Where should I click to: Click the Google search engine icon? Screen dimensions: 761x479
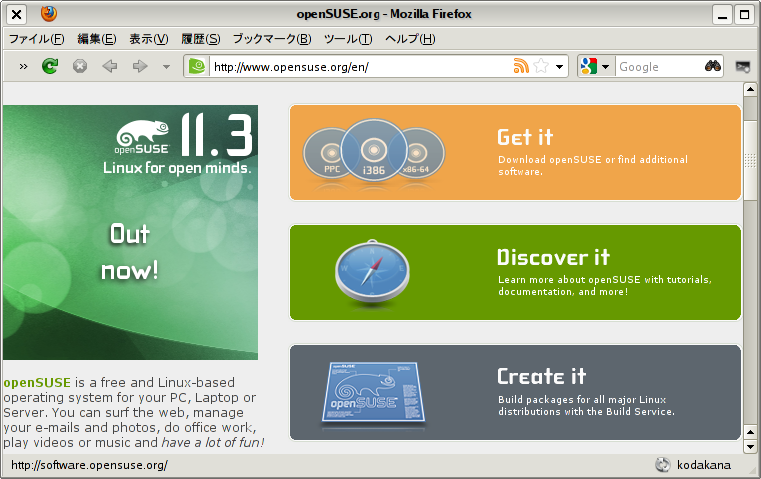589,66
